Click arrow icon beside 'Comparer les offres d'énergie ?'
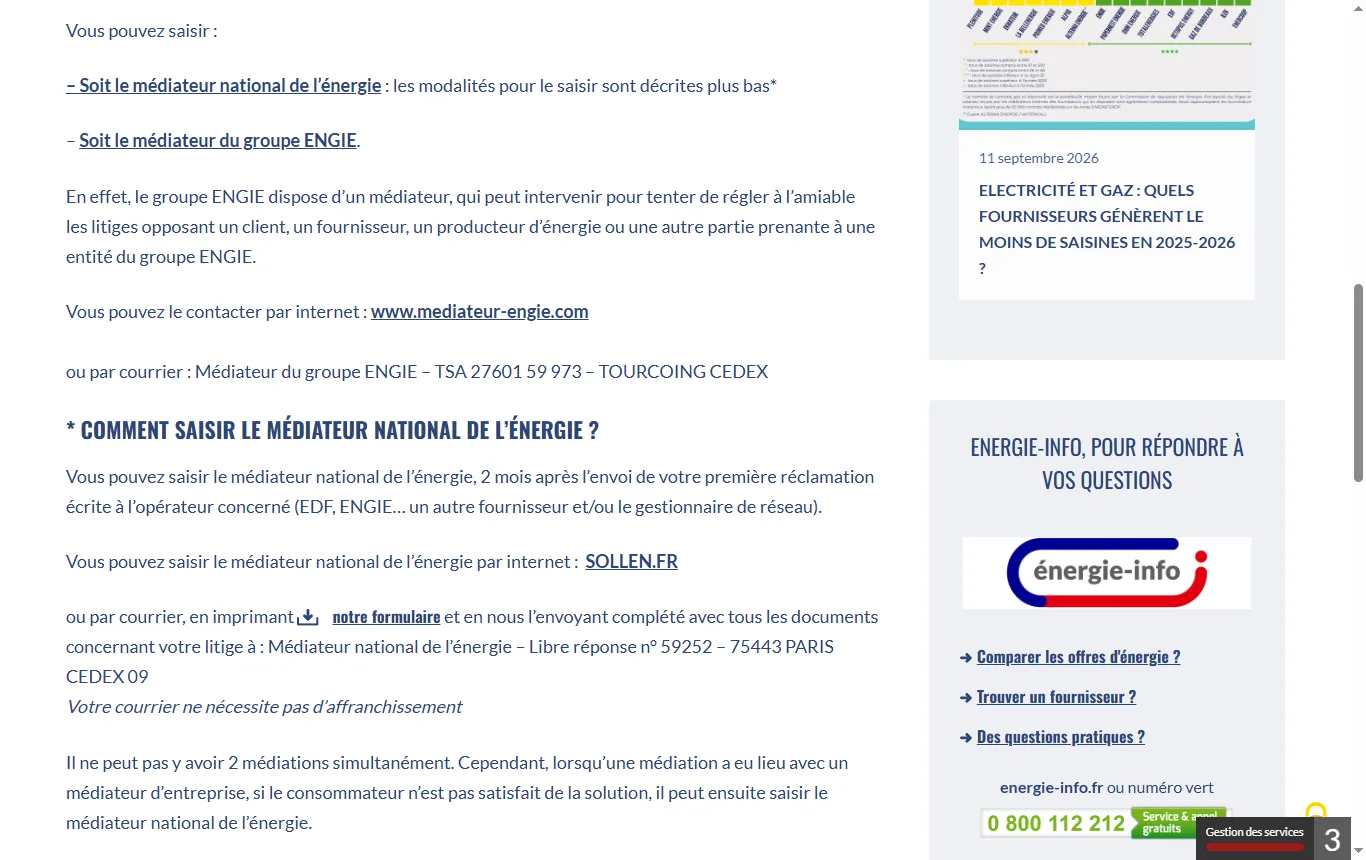1366x860 pixels. pos(966,657)
